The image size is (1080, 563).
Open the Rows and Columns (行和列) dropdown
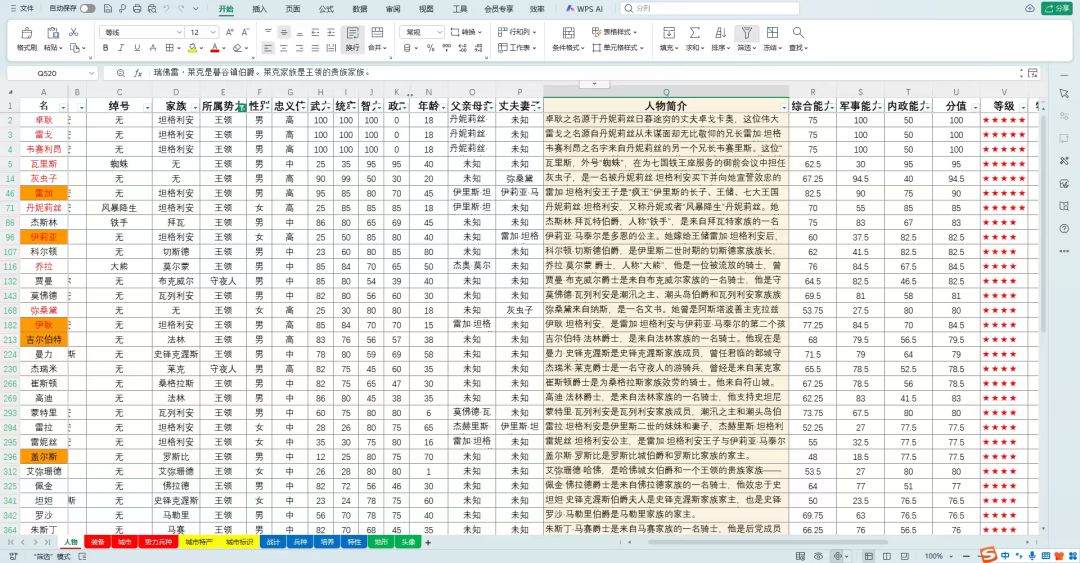coord(517,32)
